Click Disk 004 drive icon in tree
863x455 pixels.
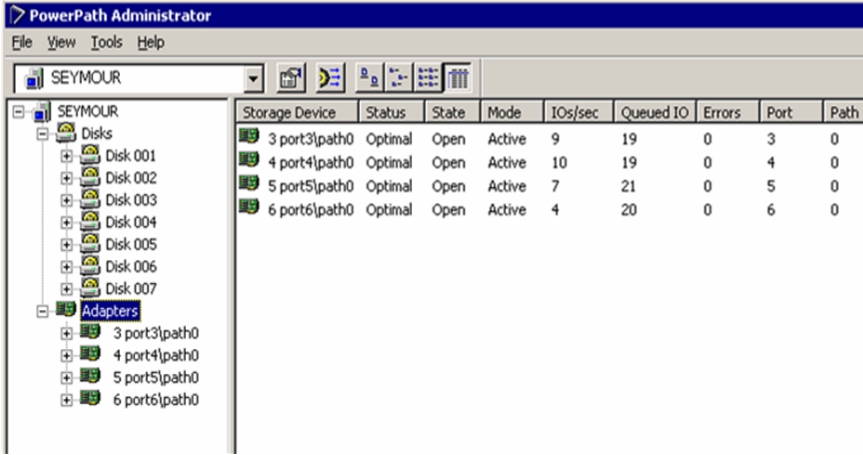tap(90, 221)
